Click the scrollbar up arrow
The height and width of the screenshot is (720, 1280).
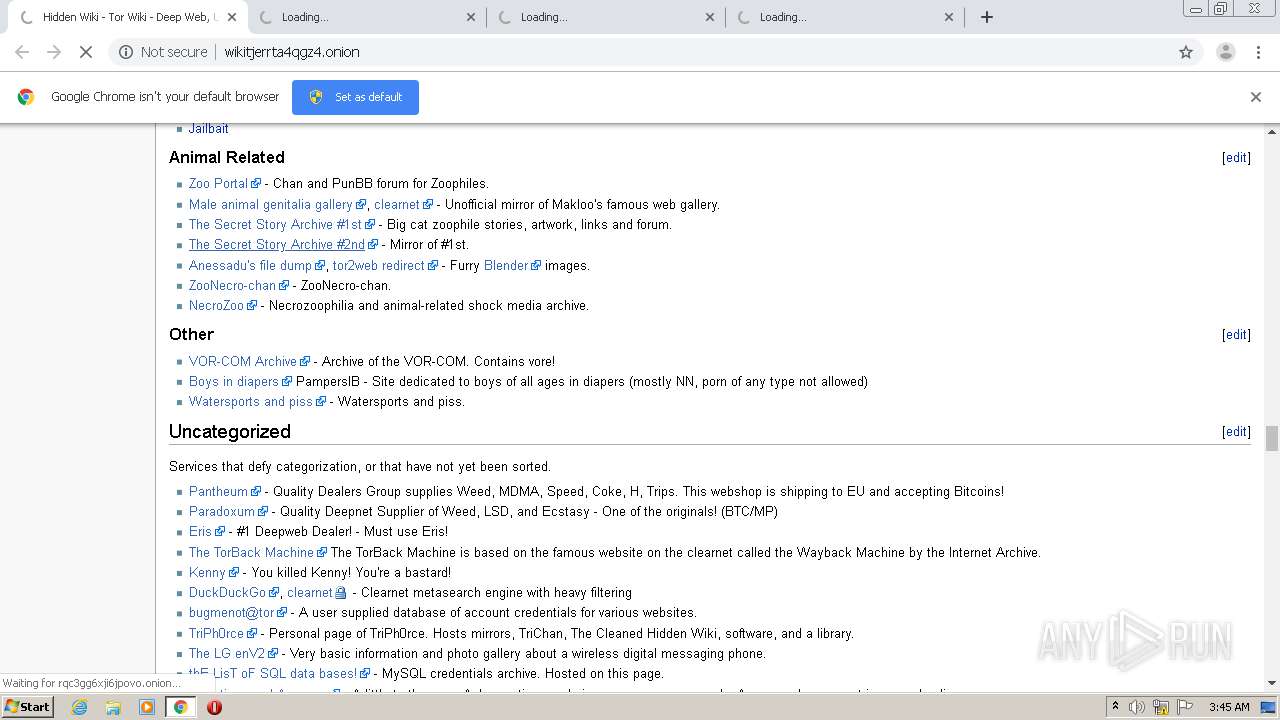[1272, 131]
